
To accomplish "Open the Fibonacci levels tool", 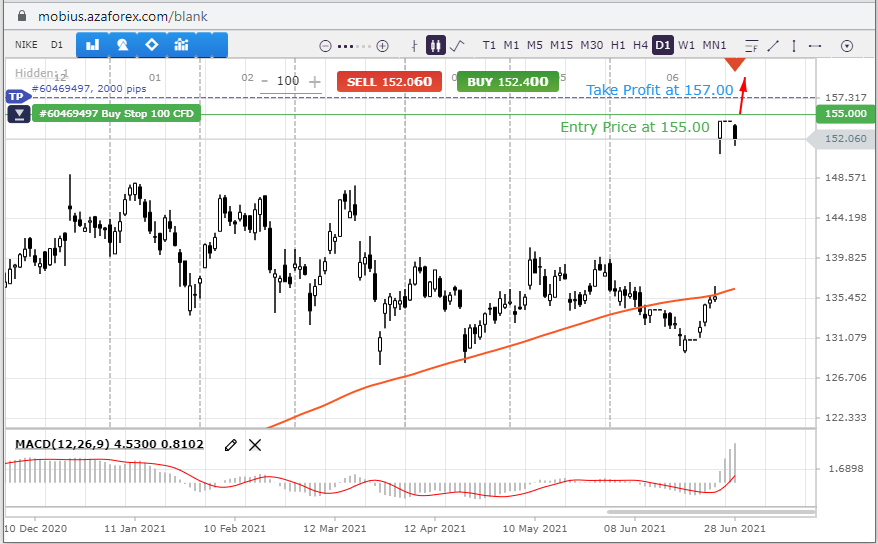I will coord(751,45).
